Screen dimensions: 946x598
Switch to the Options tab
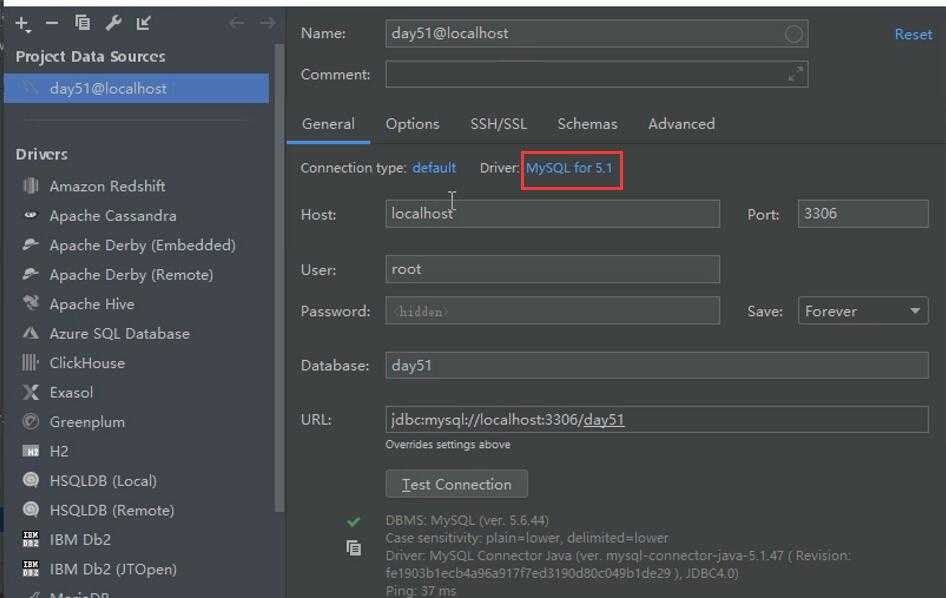tap(413, 124)
